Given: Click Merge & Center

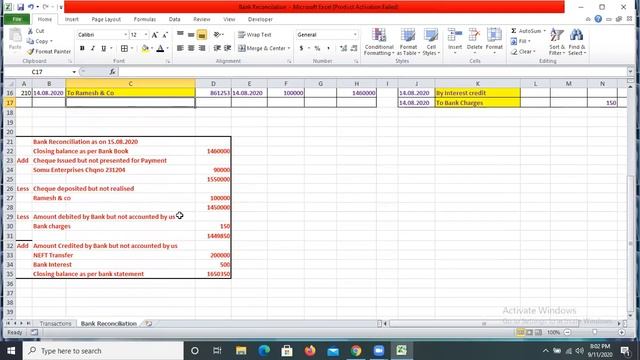Looking at the screenshot, I should (262, 48).
